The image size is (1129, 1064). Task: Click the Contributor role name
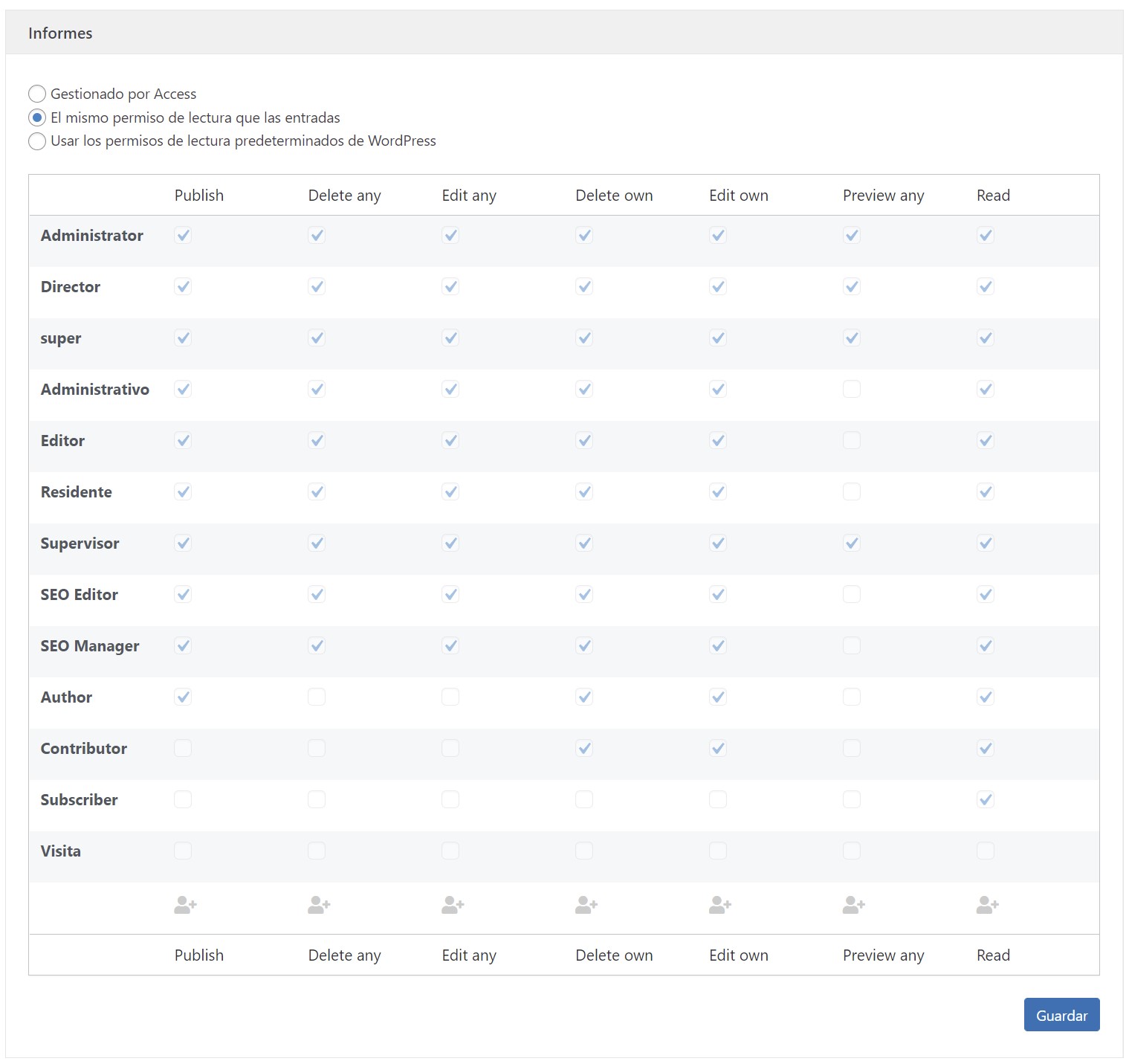click(84, 748)
